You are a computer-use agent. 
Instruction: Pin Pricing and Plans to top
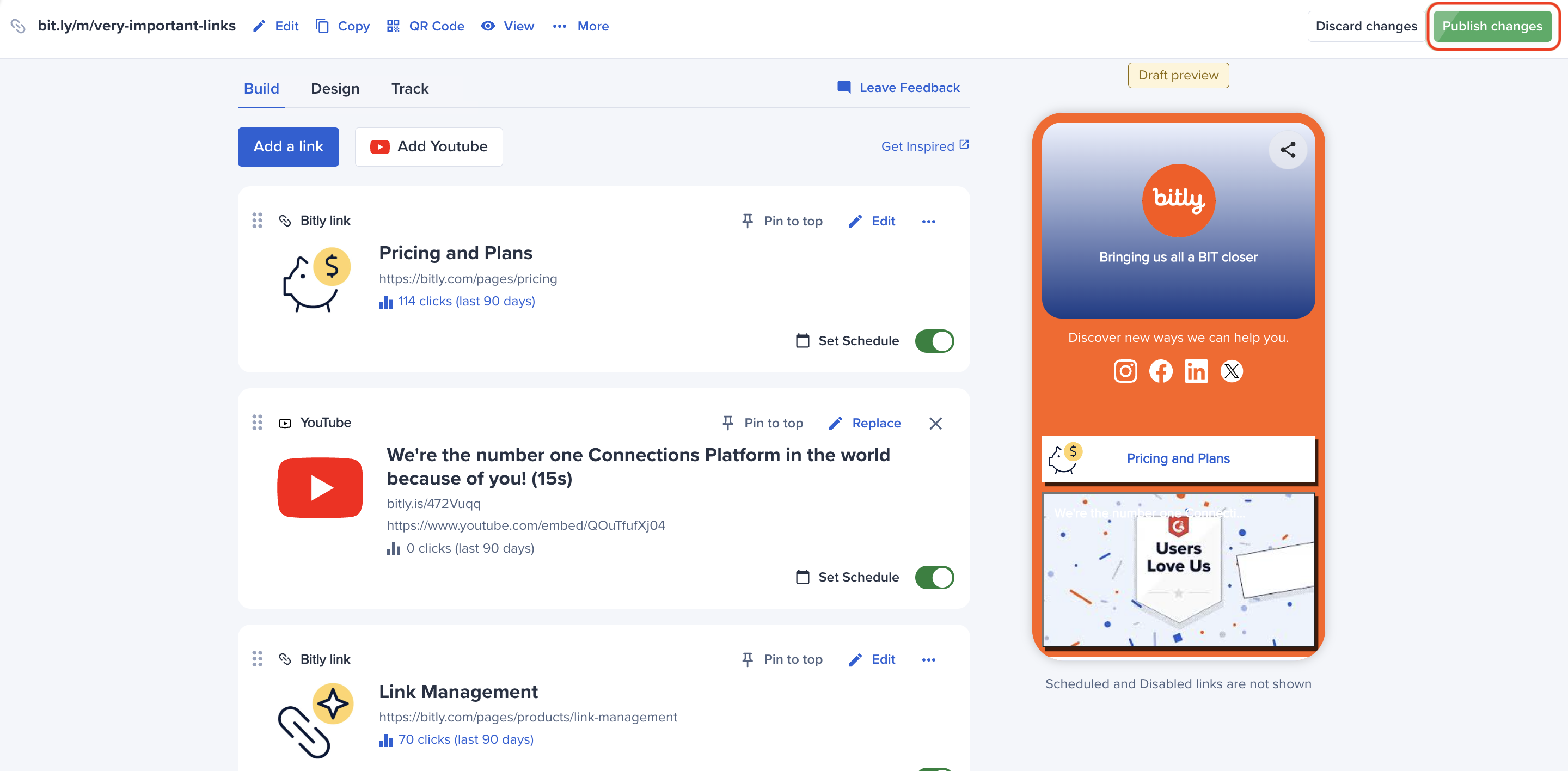(x=782, y=221)
